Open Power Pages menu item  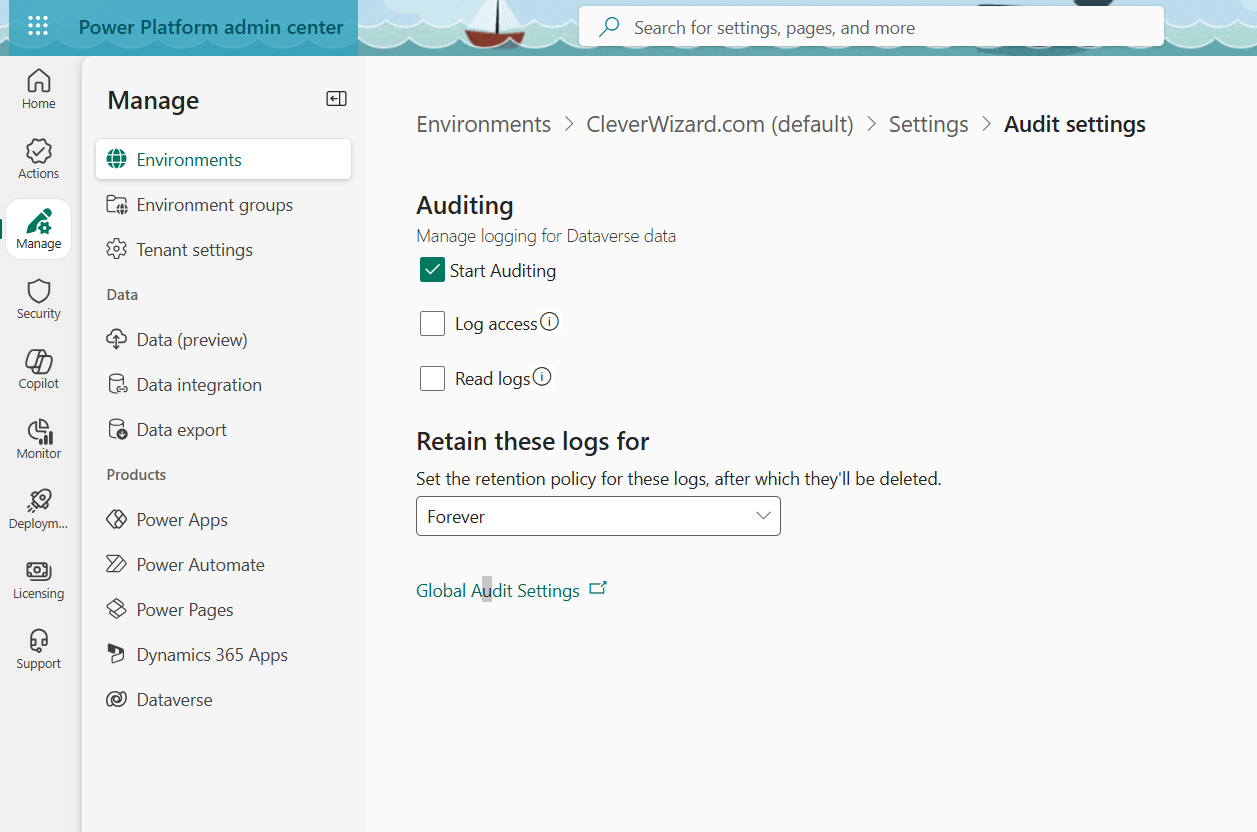click(223, 609)
